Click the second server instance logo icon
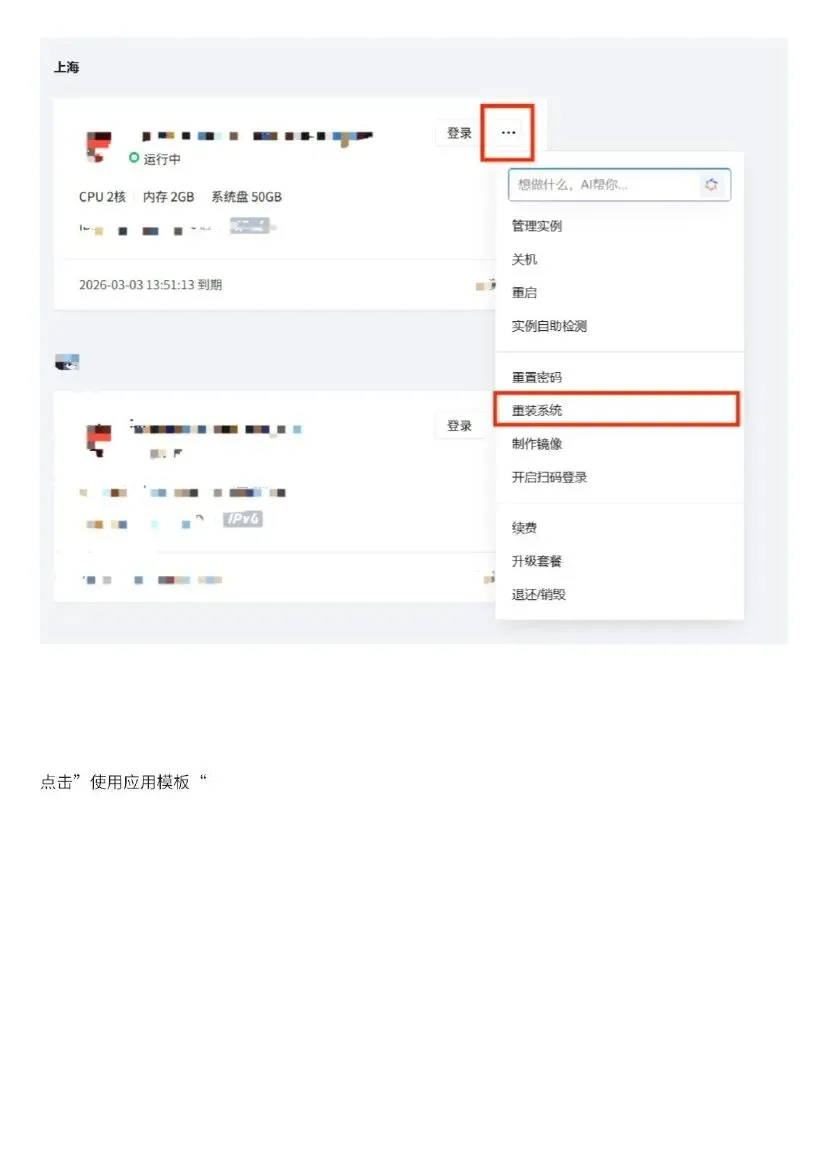Image resolution: width=825 pixels, height=1167 pixels. click(x=99, y=439)
